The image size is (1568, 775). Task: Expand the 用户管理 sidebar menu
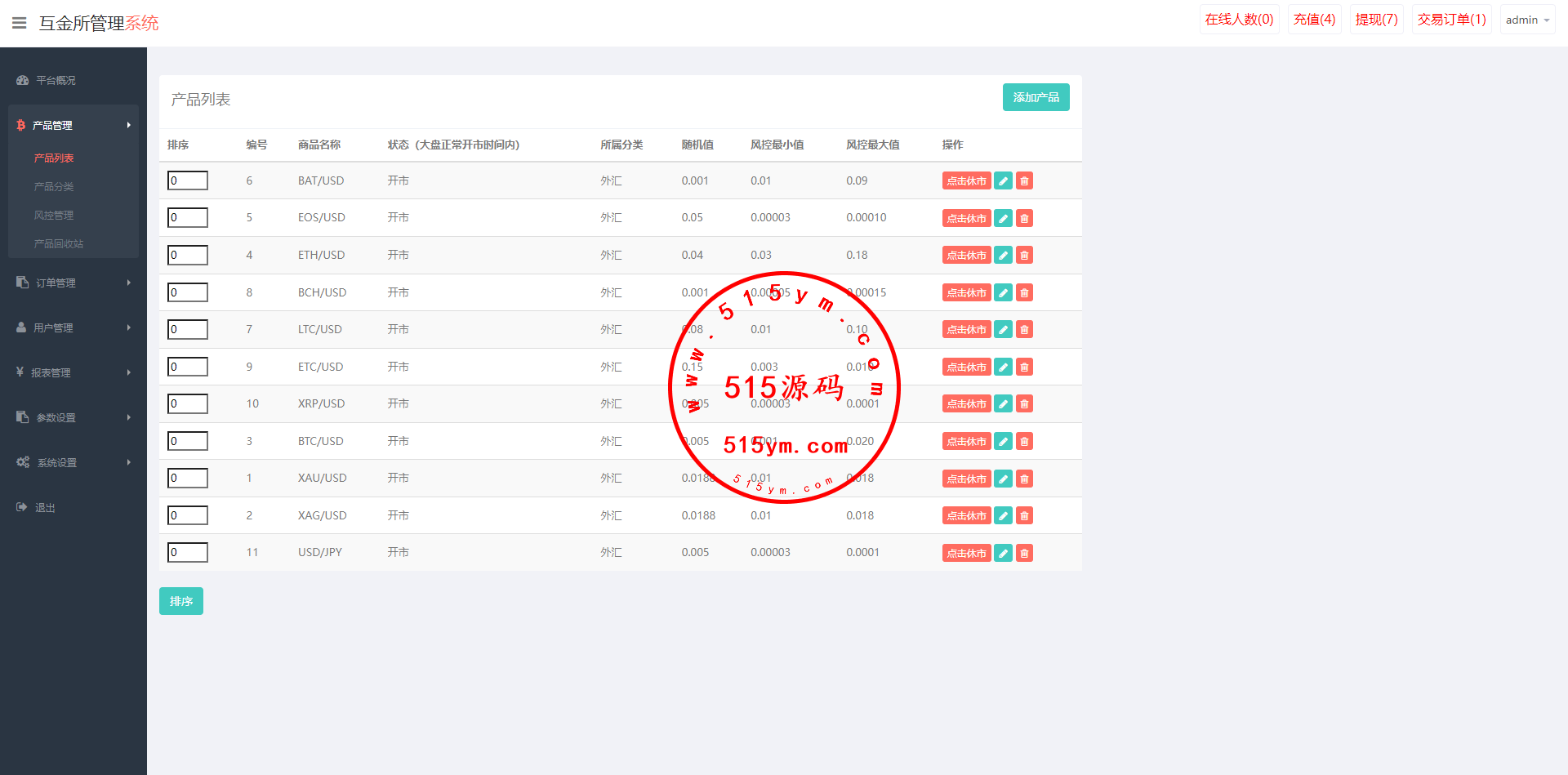(x=73, y=327)
